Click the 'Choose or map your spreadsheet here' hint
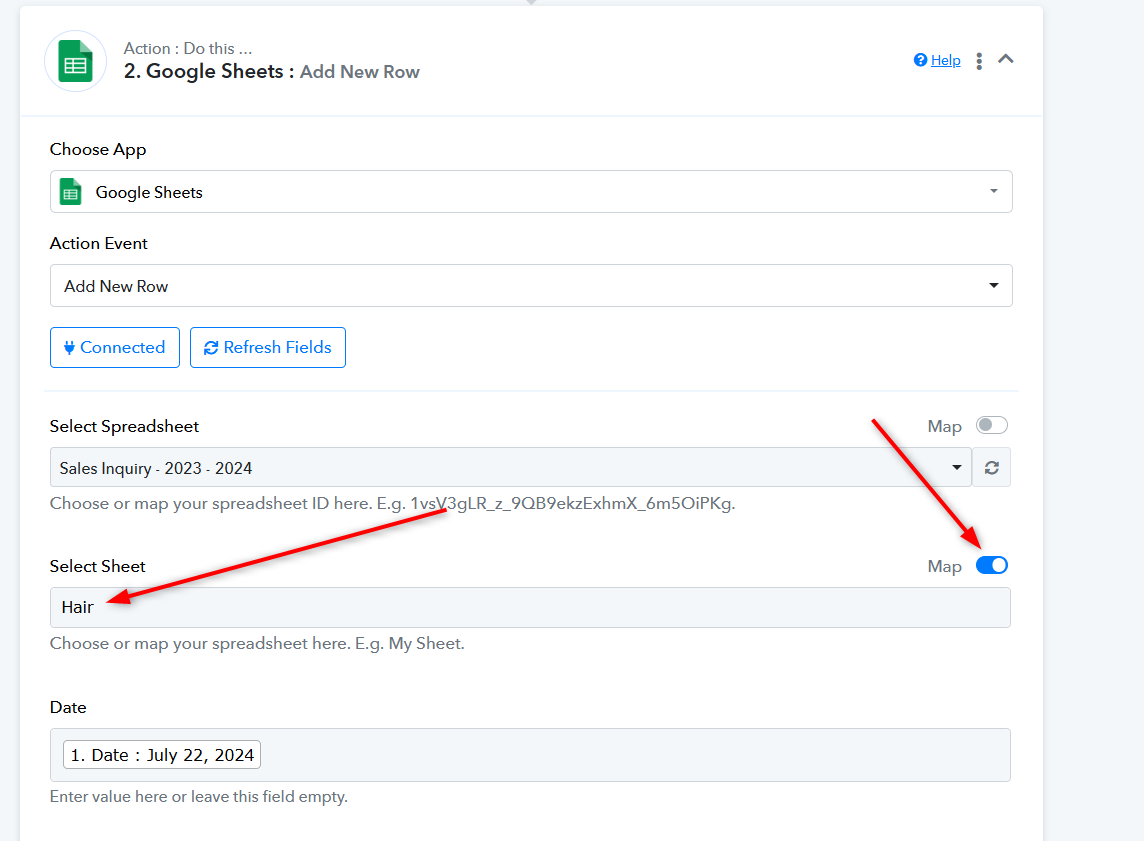Screen dimensions: 1144x841 (257, 644)
